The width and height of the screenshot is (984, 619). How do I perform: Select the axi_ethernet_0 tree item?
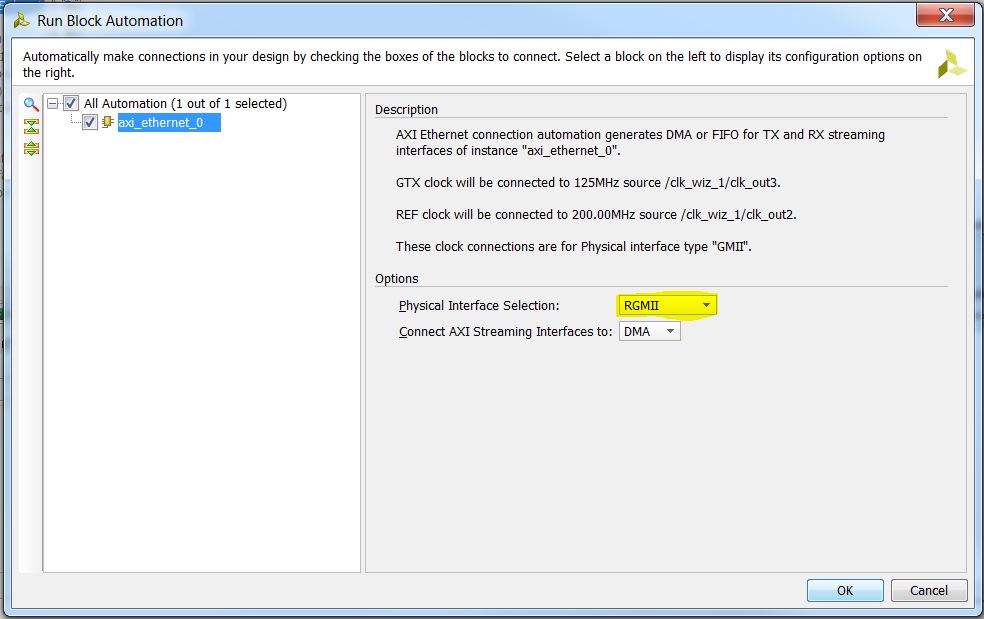[161, 122]
